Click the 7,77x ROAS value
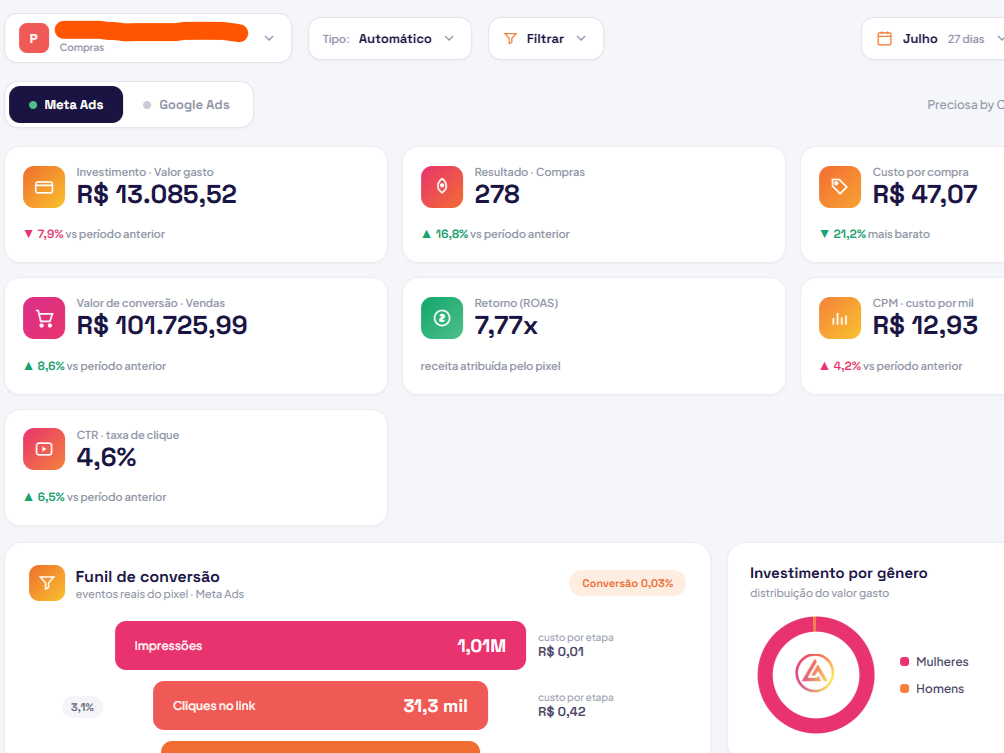 click(506, 326)
